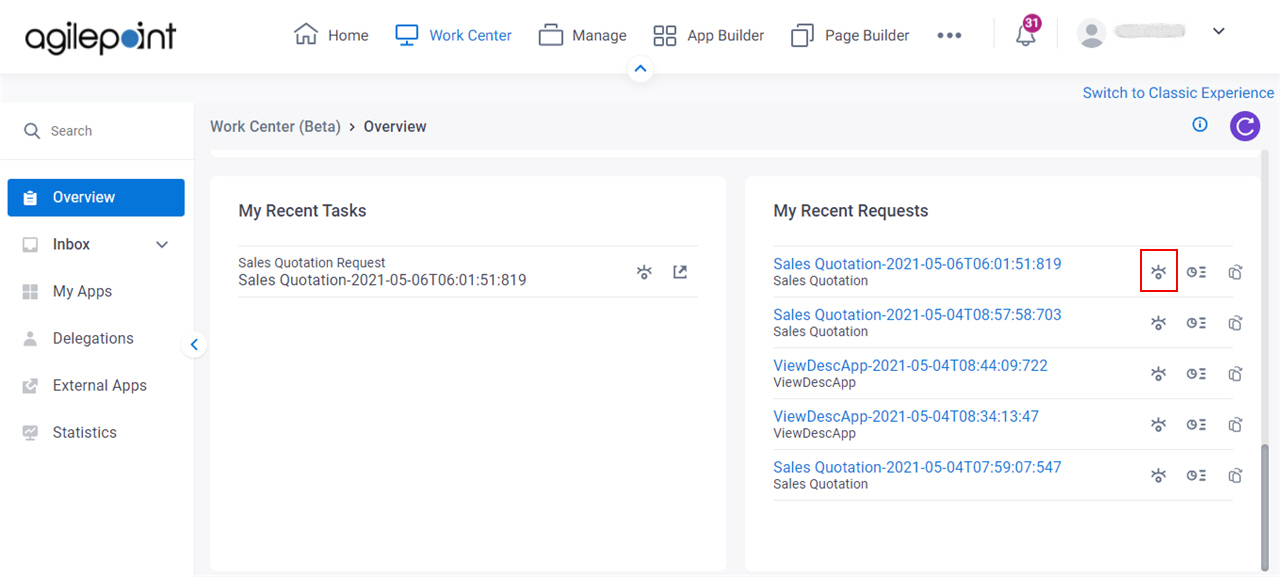The image size is (1280, 577).
Task: Open progress list icon for 07:59:07:547 request
Action: tap(1196, 476)
